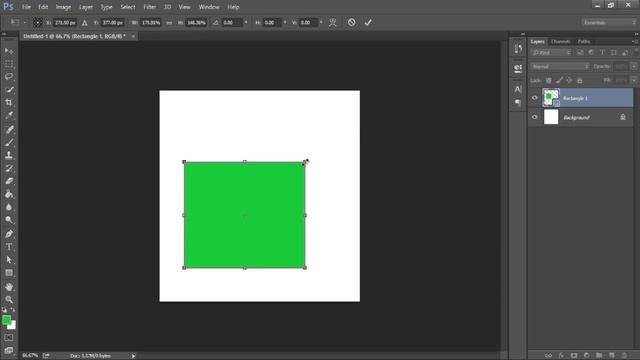Select the Blur tool

(9, 207)
